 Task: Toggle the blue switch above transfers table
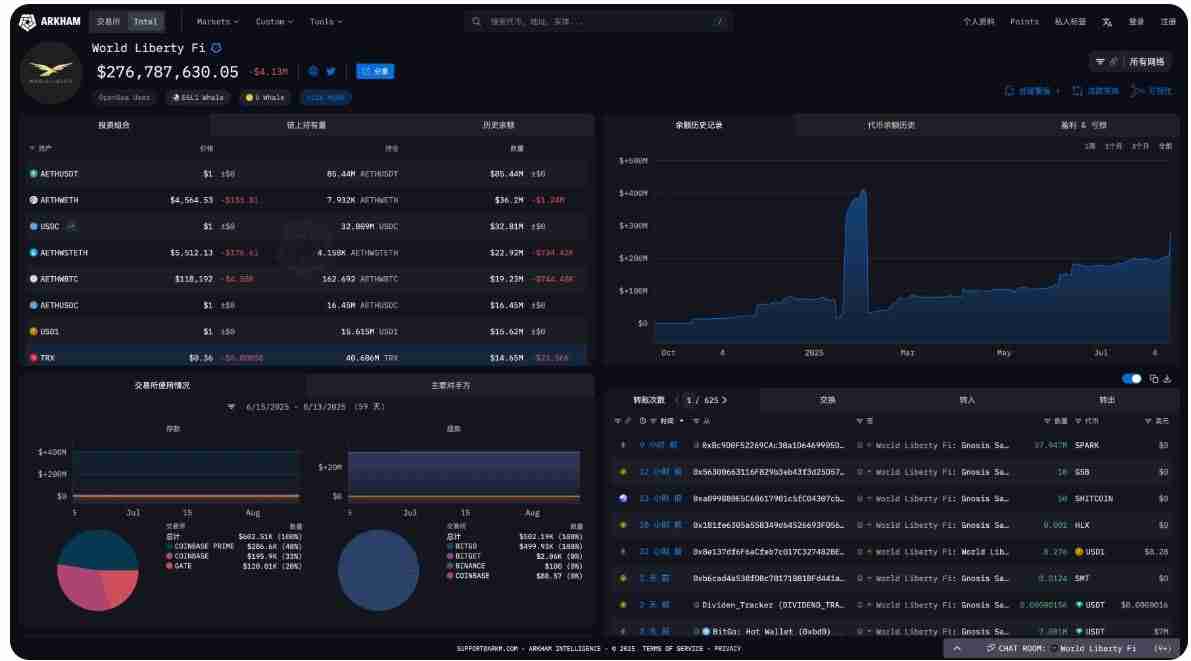1132,379
